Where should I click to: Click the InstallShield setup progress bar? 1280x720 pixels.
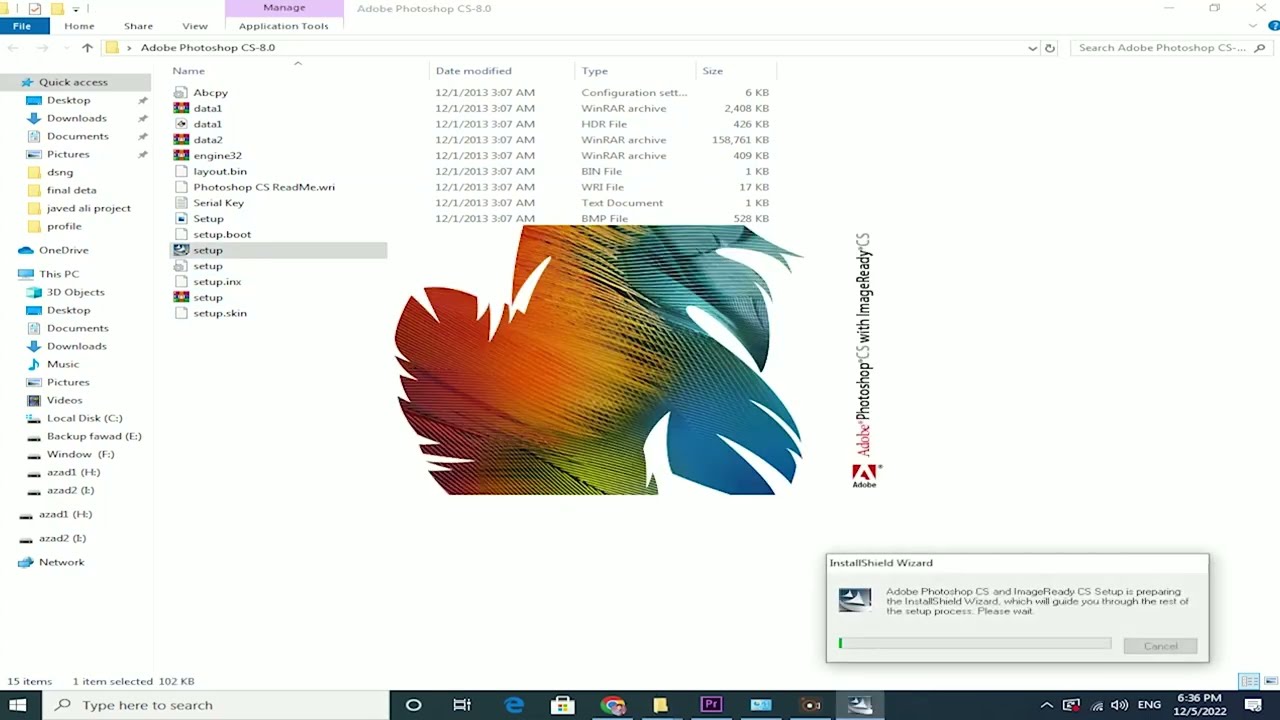tap(975, 644)
